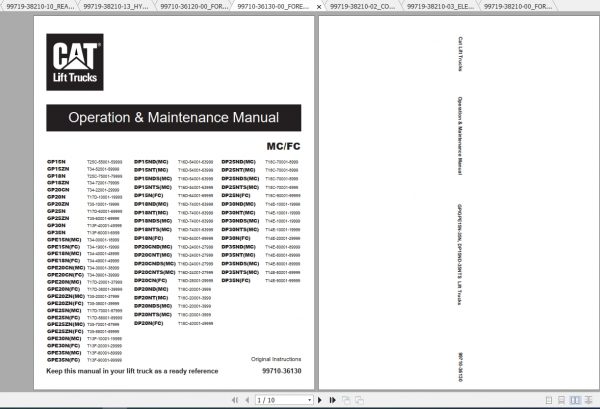Enable single page view layout
The width and height of the screenshot is (600, 409).
549,400
